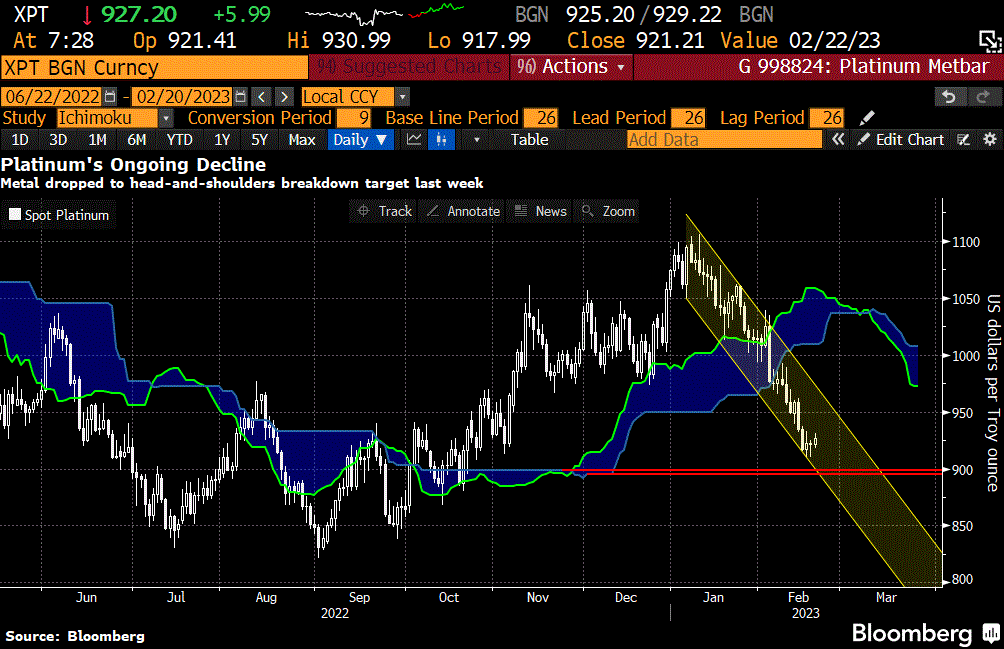Select the candlestick chart type icon

point(441,140)
